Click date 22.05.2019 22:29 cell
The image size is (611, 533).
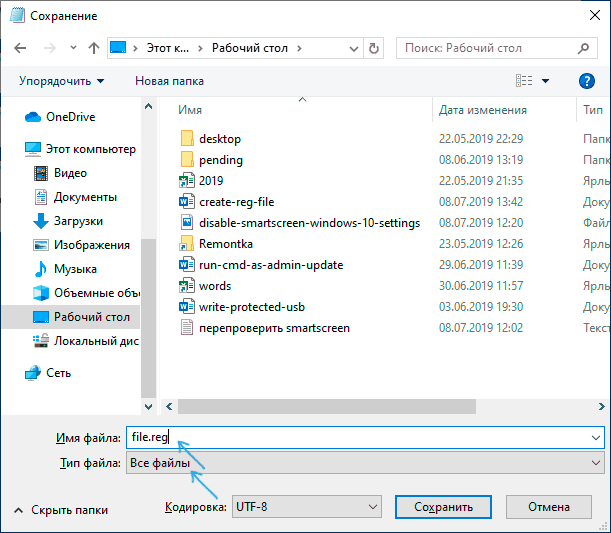point(481,139)
